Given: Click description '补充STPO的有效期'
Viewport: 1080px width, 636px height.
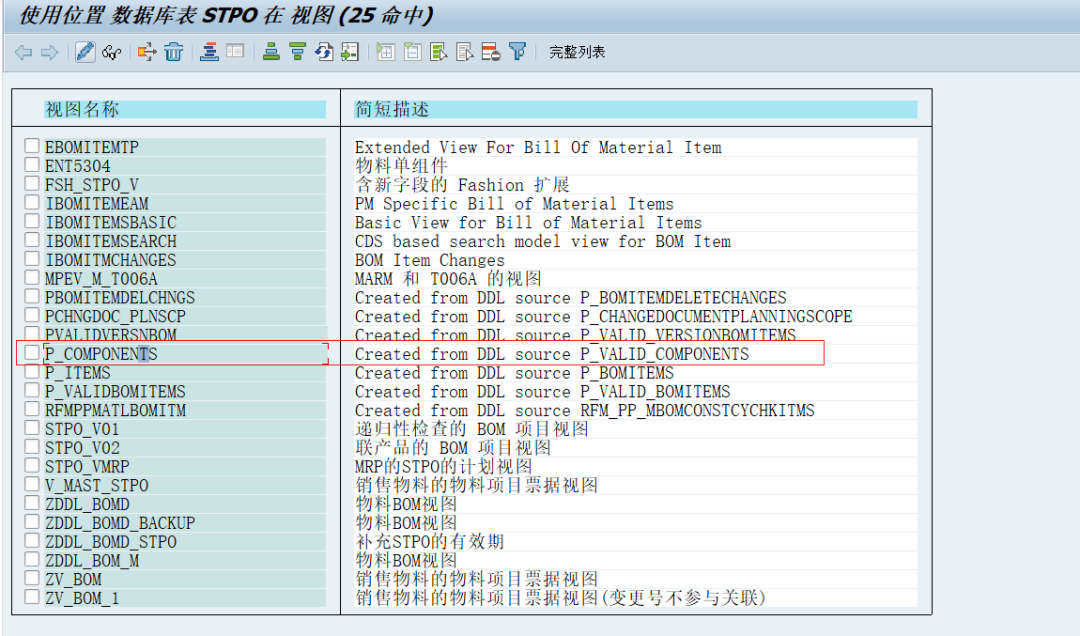Looking at the screenshot, I should point(430,542).
